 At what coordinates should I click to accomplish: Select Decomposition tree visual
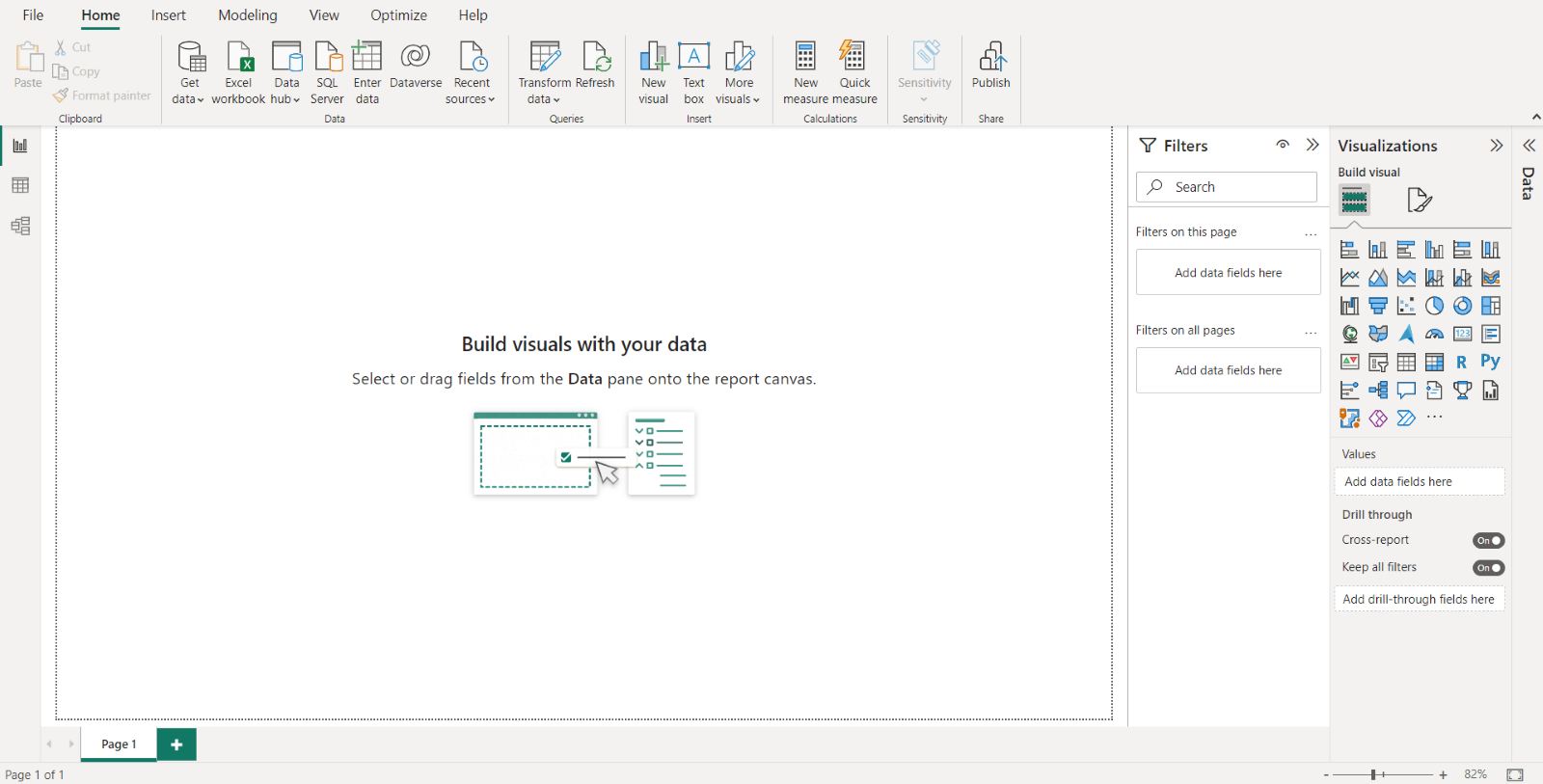tap(1378, 391)
